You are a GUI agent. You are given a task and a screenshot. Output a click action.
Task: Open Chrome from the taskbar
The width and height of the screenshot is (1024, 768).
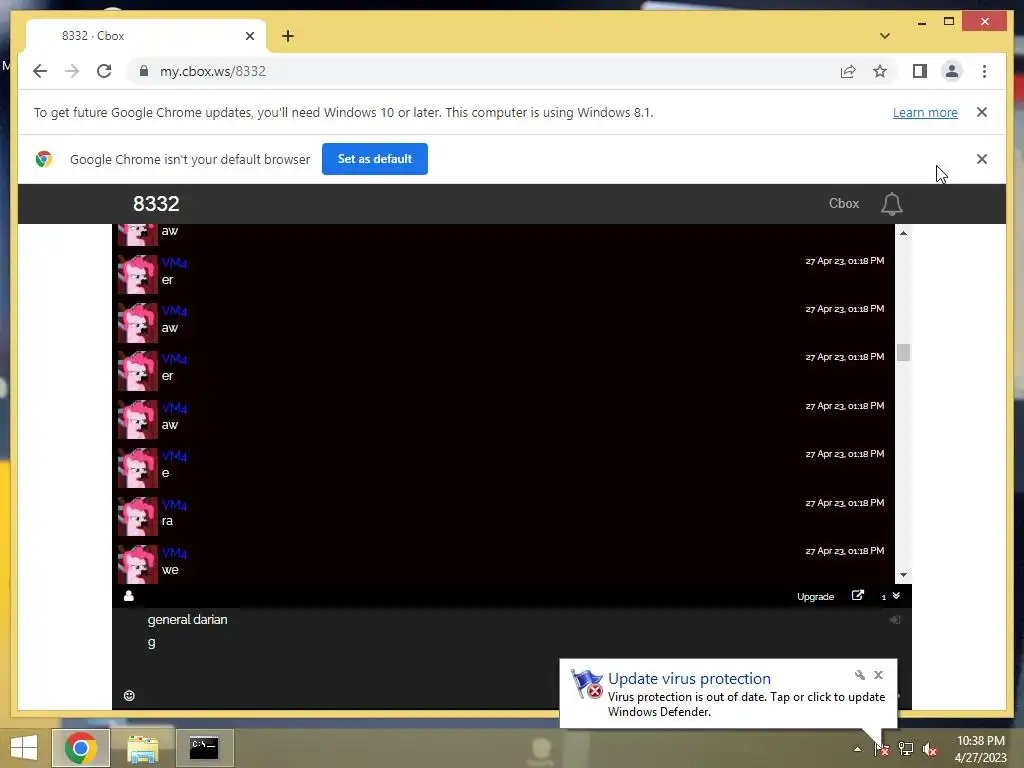click(x=81, y=748)
